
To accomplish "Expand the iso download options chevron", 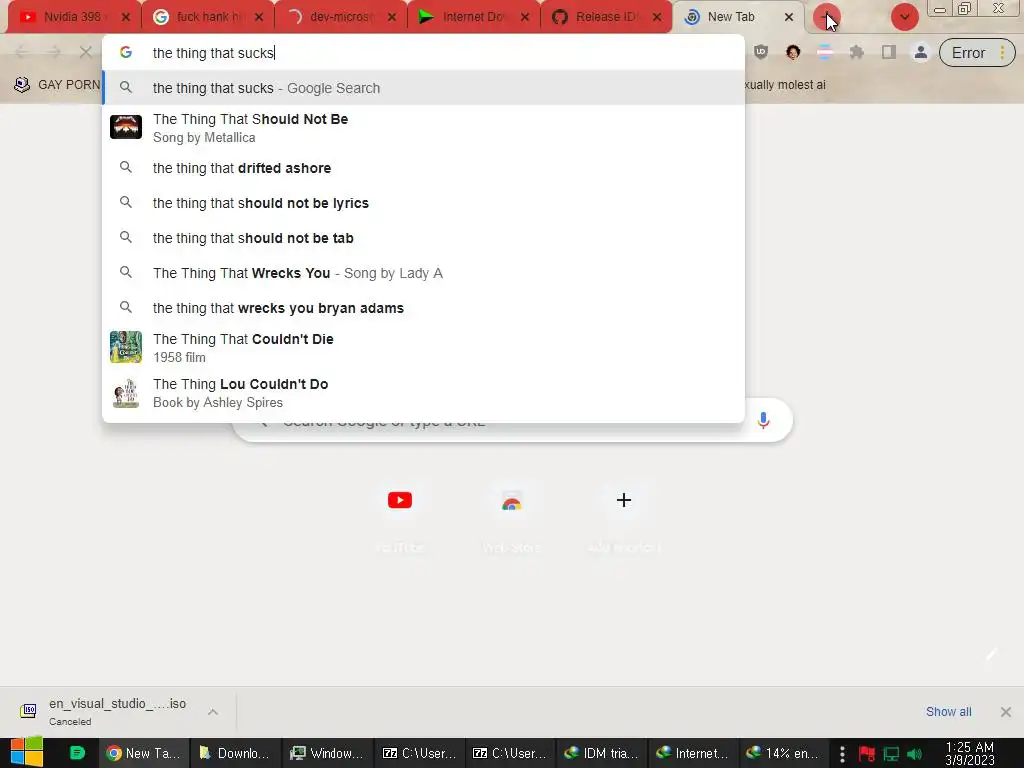I will [213, 711].
